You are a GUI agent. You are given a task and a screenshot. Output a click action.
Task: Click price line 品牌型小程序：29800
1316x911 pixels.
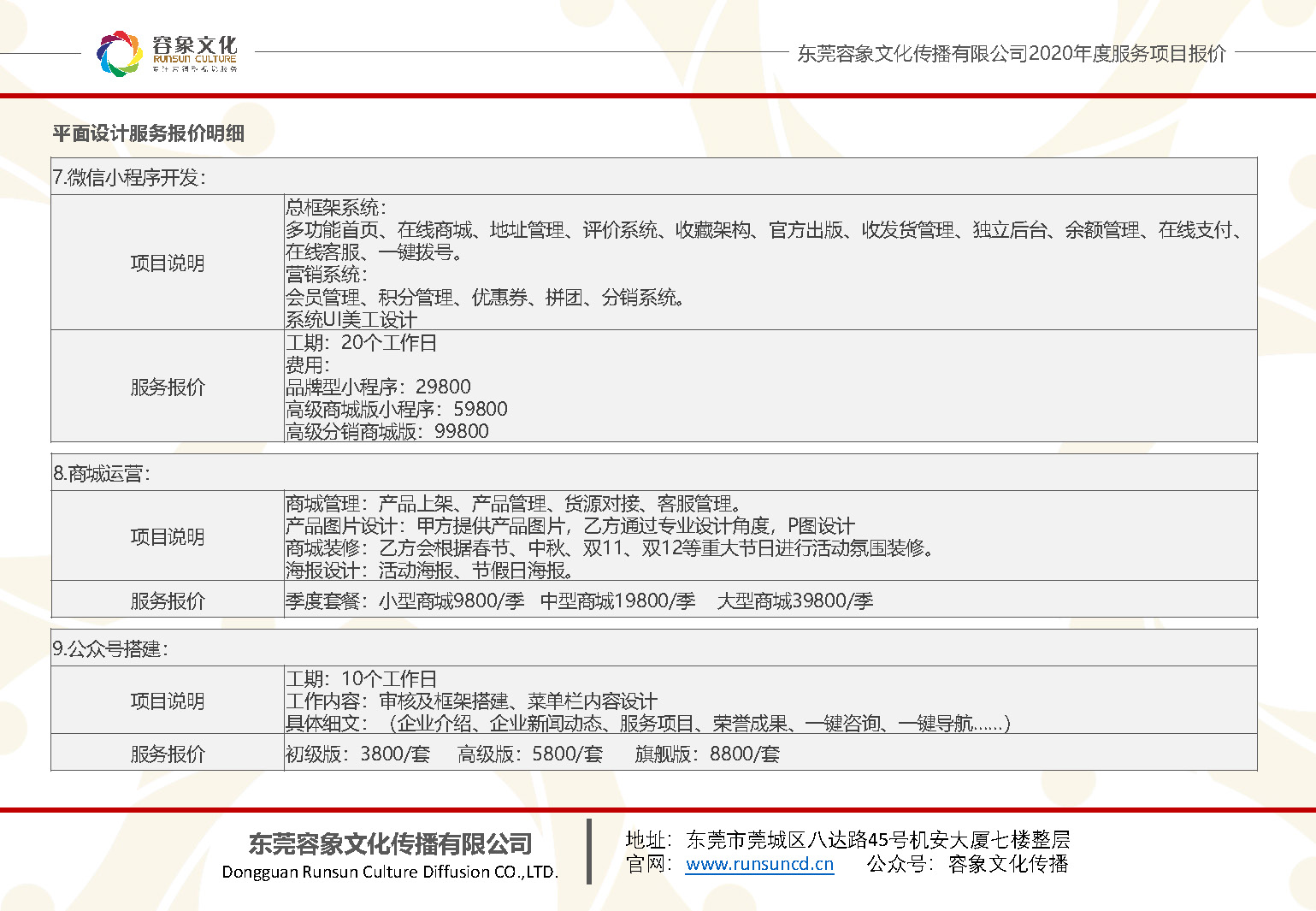pos(378,387)
